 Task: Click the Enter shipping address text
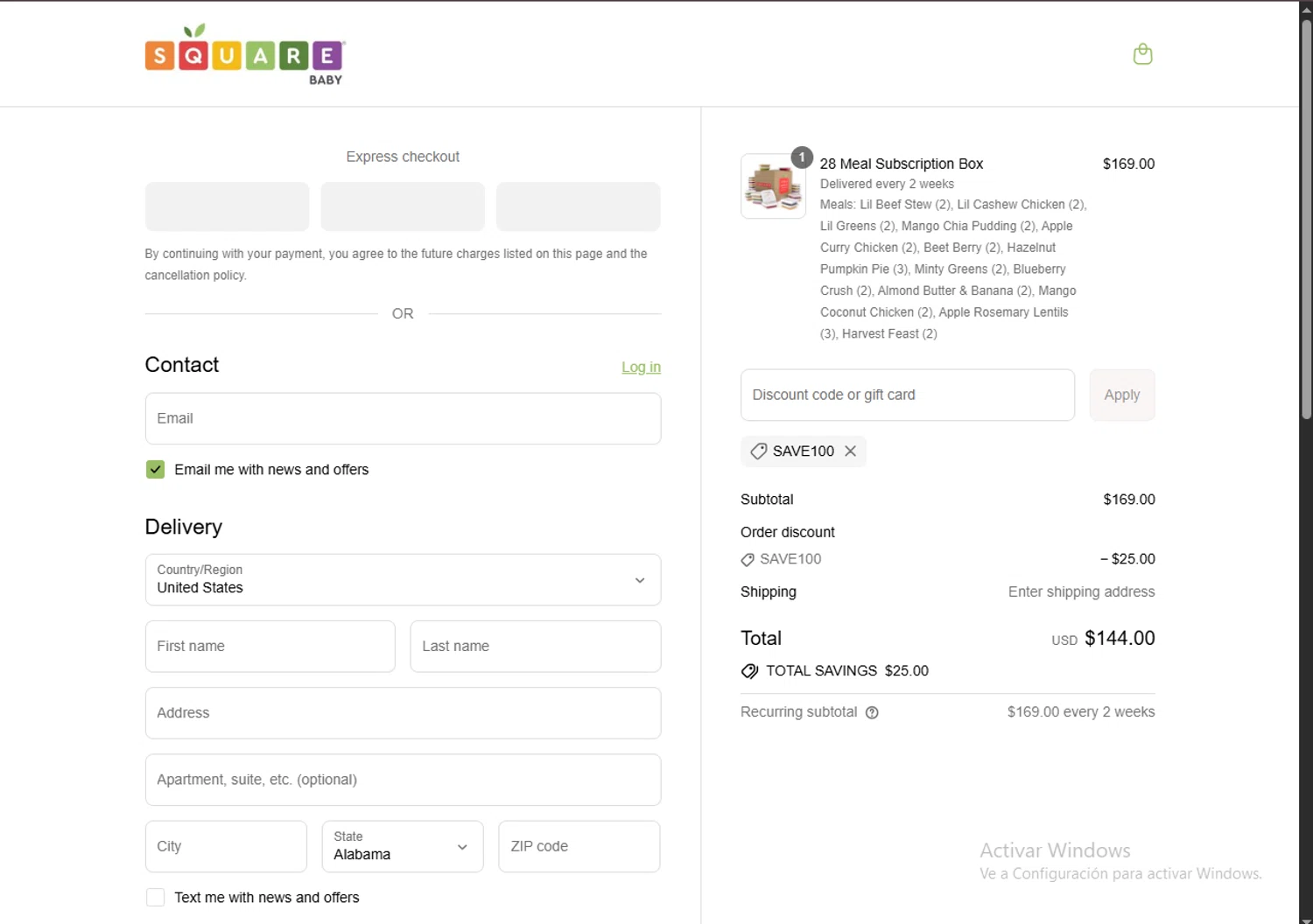pos(1081,591)
